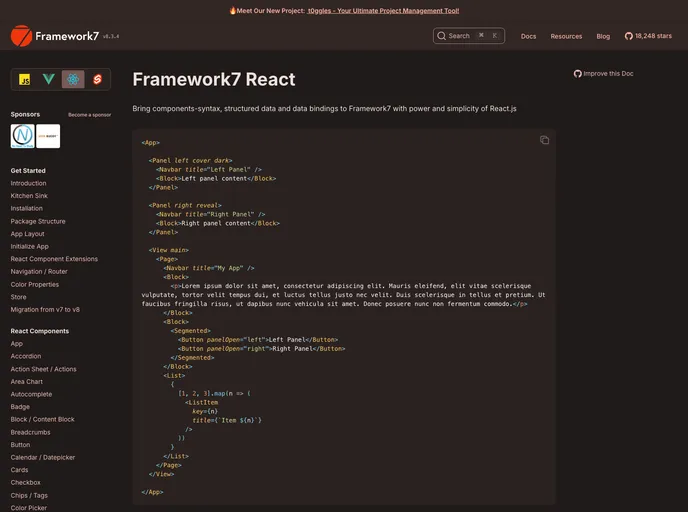Open the Color Picker page
The height and width of the screenshot is (512, 688).
coord(29,508)
